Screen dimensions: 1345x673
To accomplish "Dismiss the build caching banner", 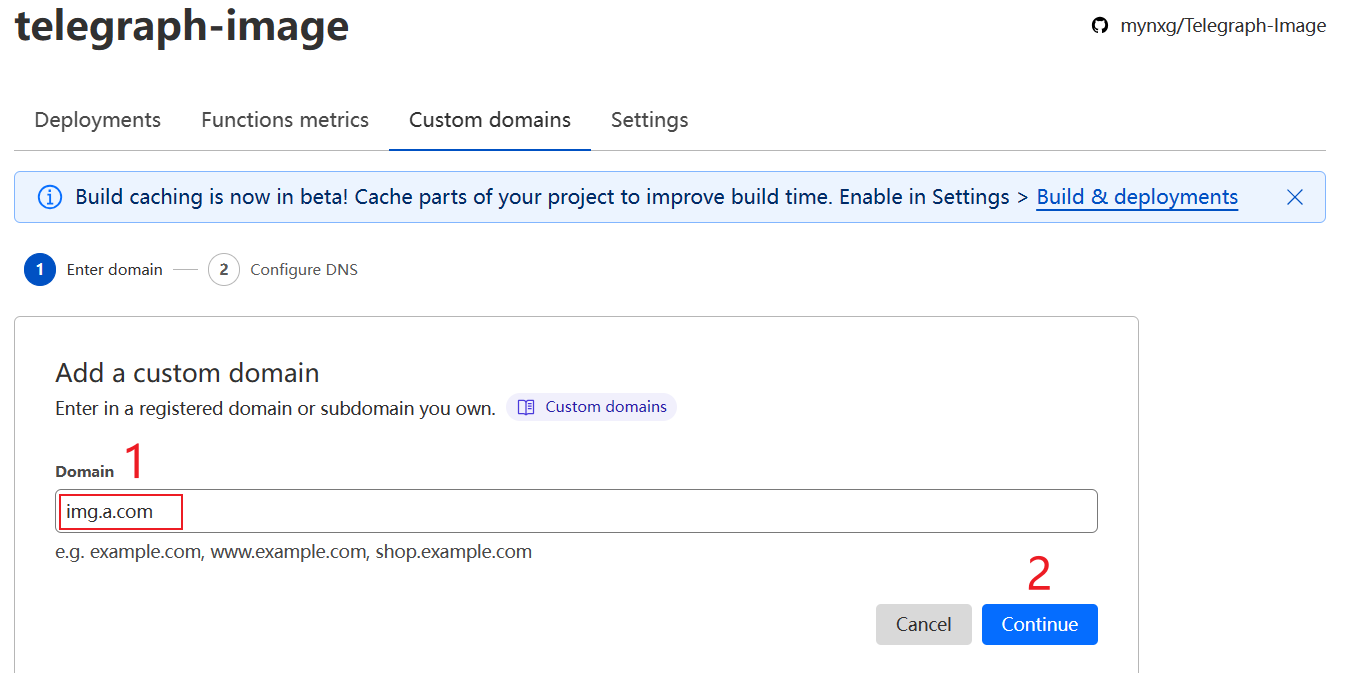I will coord(1295,197).
